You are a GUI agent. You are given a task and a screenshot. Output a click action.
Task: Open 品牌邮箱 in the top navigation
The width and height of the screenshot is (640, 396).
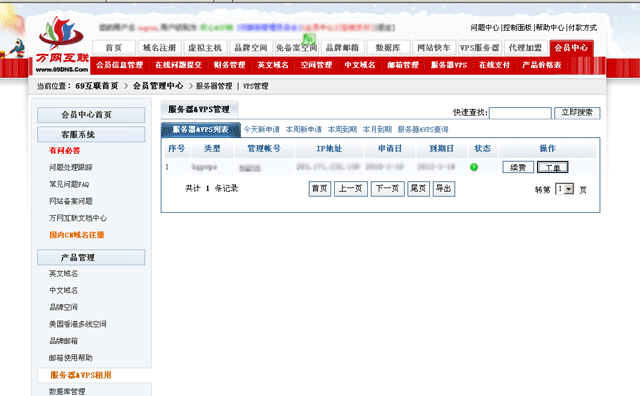coord(342,48)
